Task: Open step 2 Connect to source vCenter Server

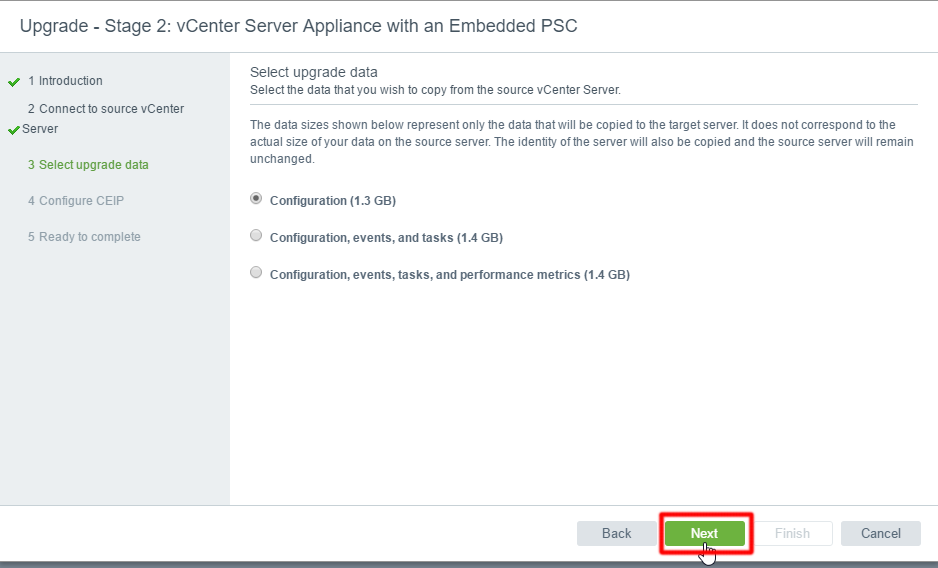Action: tap(103, 119)
